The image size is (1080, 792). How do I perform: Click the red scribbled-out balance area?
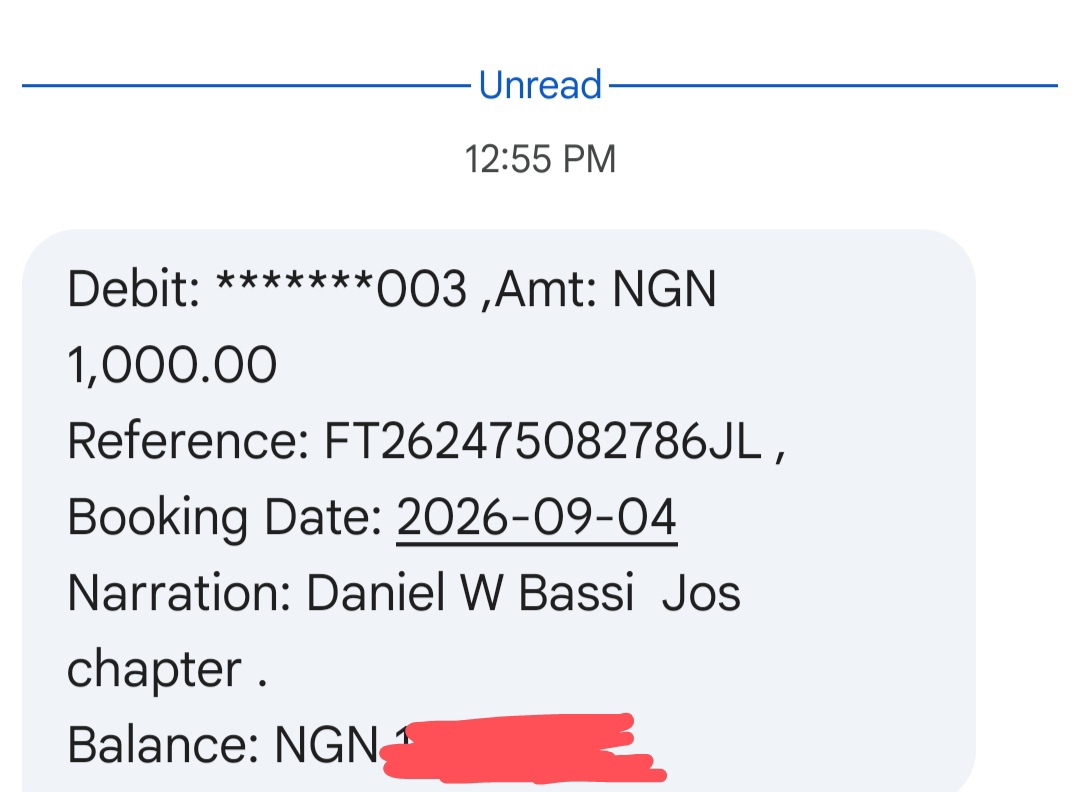[x=523, y=749]
